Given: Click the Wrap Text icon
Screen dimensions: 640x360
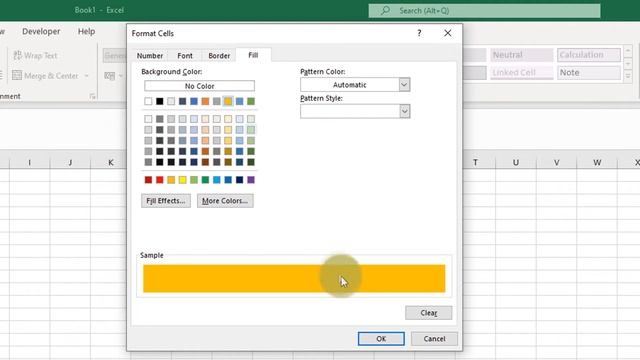Looking at the screenshot, I should 18,55.
